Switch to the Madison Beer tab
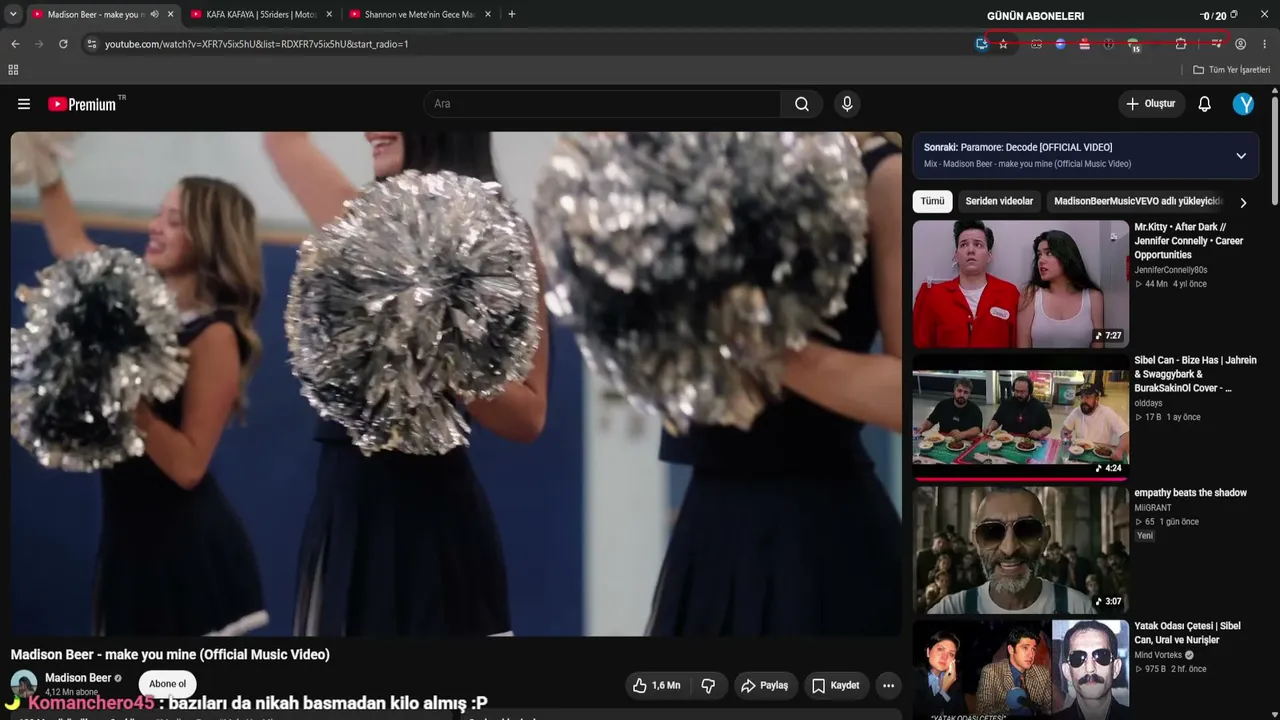Screen dimensions: 1280x720 [96, 14]
